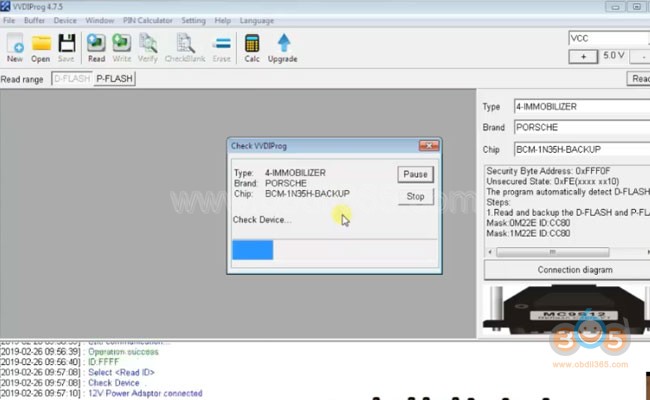Screen dimensions: 650x400
Task: Click the CheckBlank toolbar icon
Action: coord(185,48)
